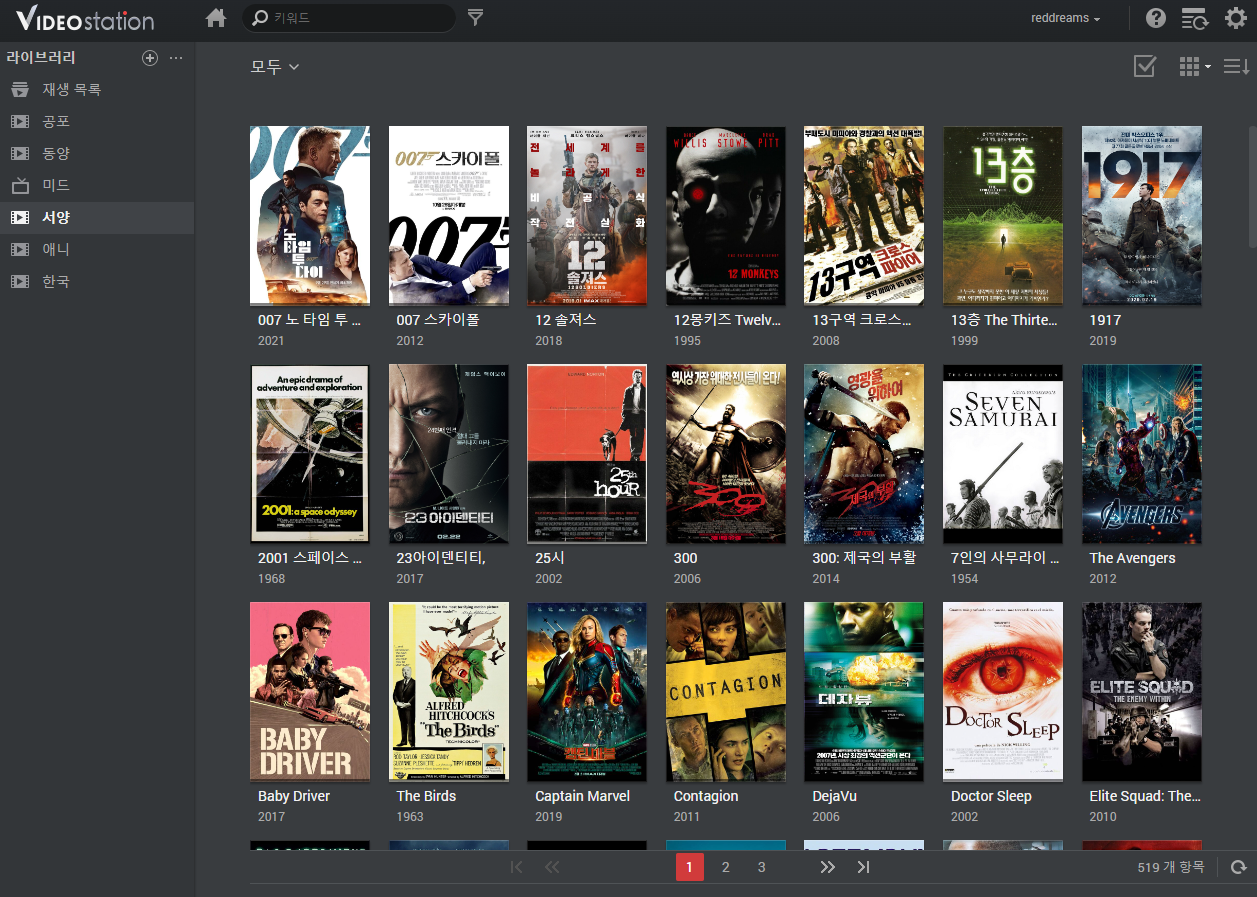Screen dimensions: 1257x897
Task: Jump to the last page arrow
Action: coord(863,867)
